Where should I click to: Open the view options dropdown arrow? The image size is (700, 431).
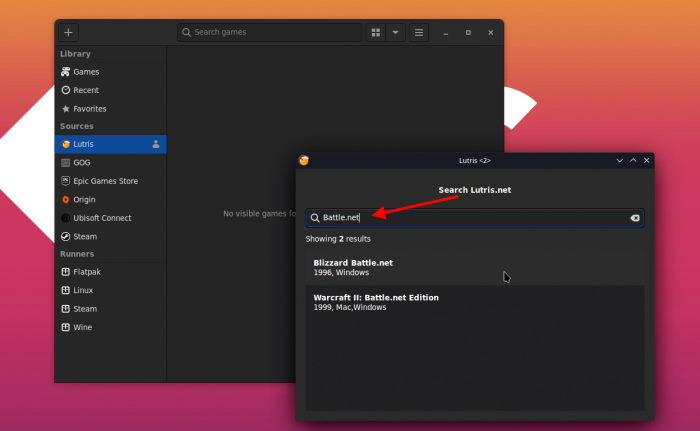[x=396, y=33]
